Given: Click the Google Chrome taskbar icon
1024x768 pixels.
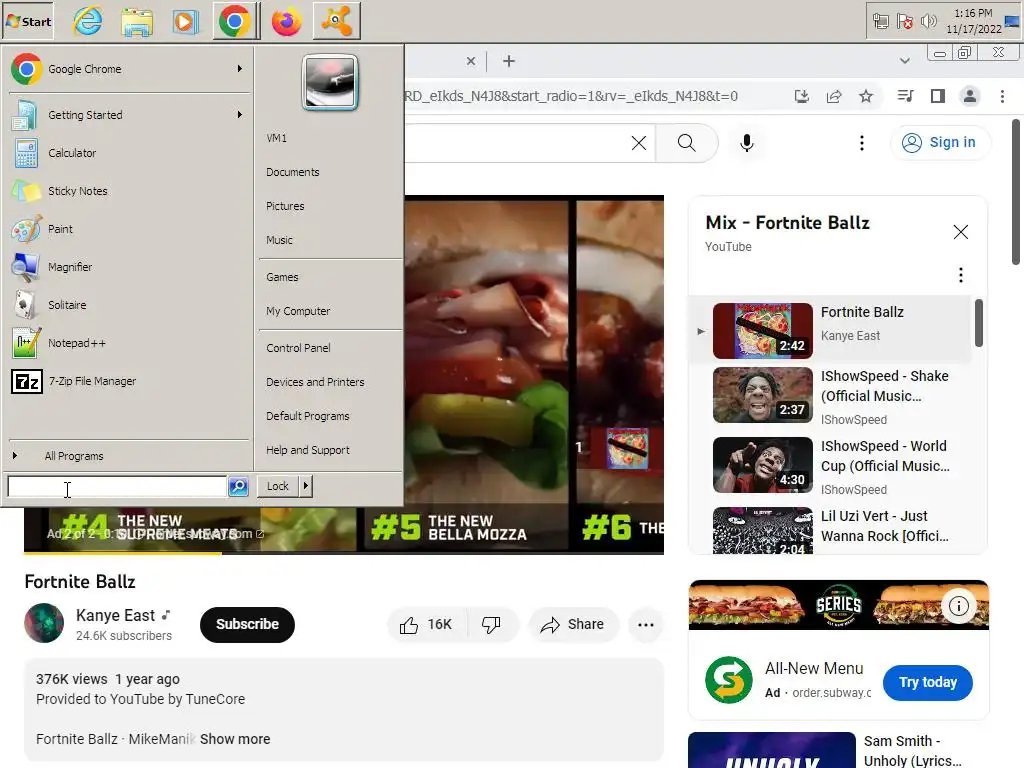Looking at the screenshot, I should click(x=234, y=22).
